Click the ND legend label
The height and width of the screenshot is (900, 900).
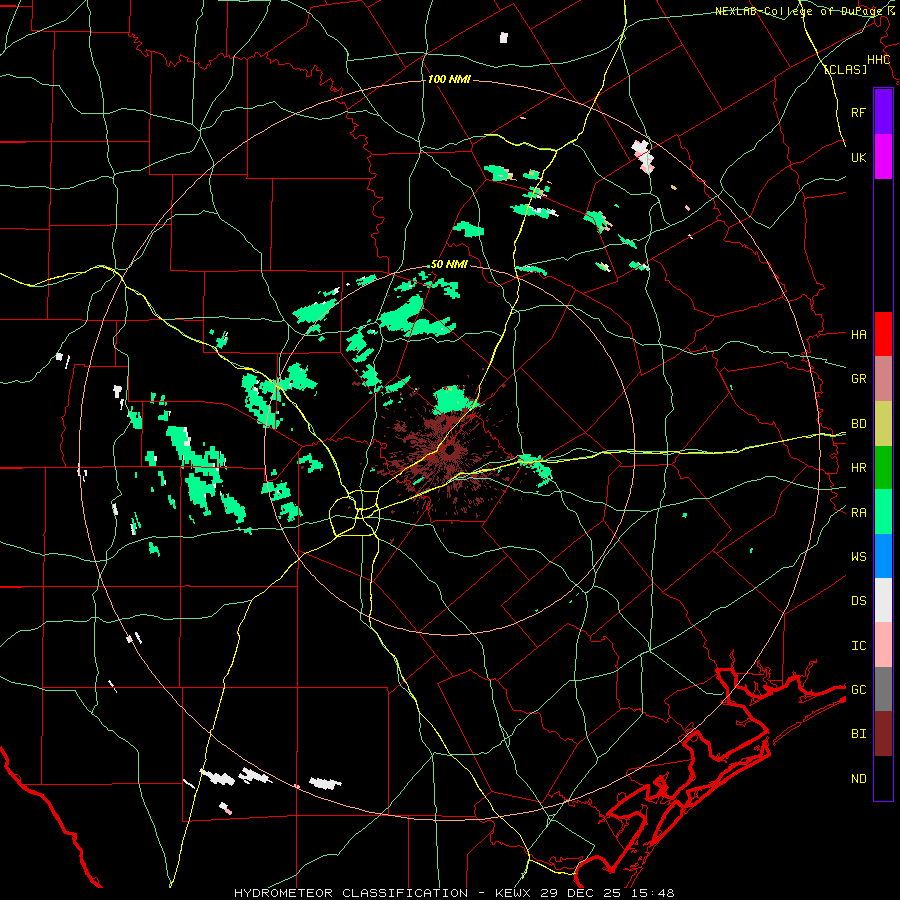tap(858, 779)
